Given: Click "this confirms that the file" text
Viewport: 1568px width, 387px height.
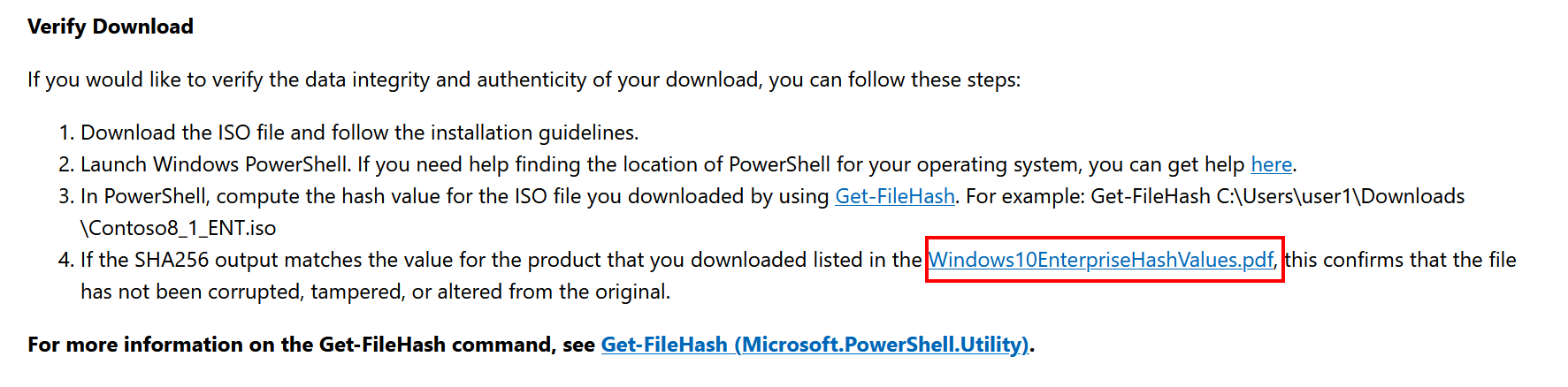Looking at the screenshot, I should (x=1400, y=261).
